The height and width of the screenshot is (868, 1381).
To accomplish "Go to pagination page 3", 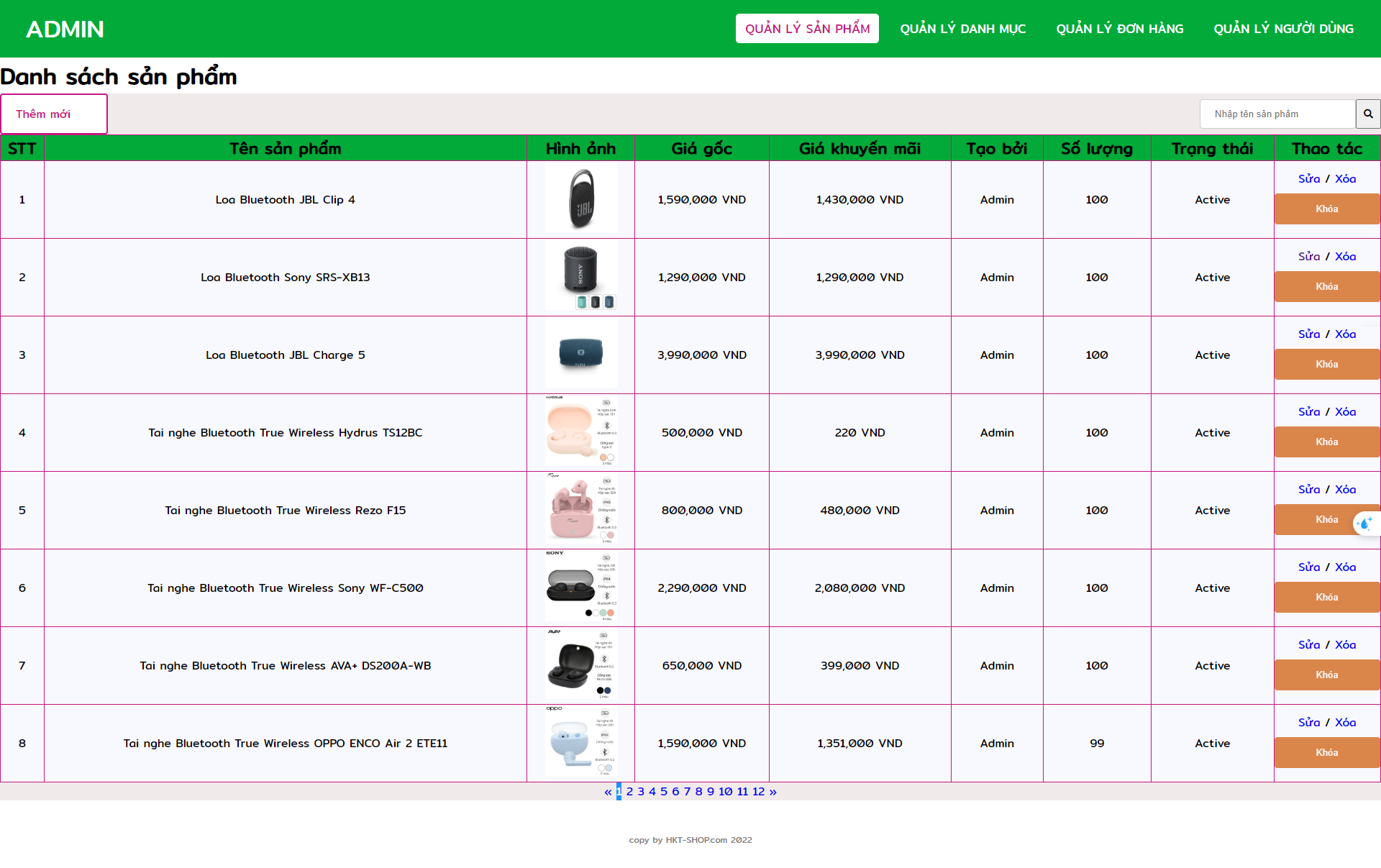I will [x=641, y=791].
